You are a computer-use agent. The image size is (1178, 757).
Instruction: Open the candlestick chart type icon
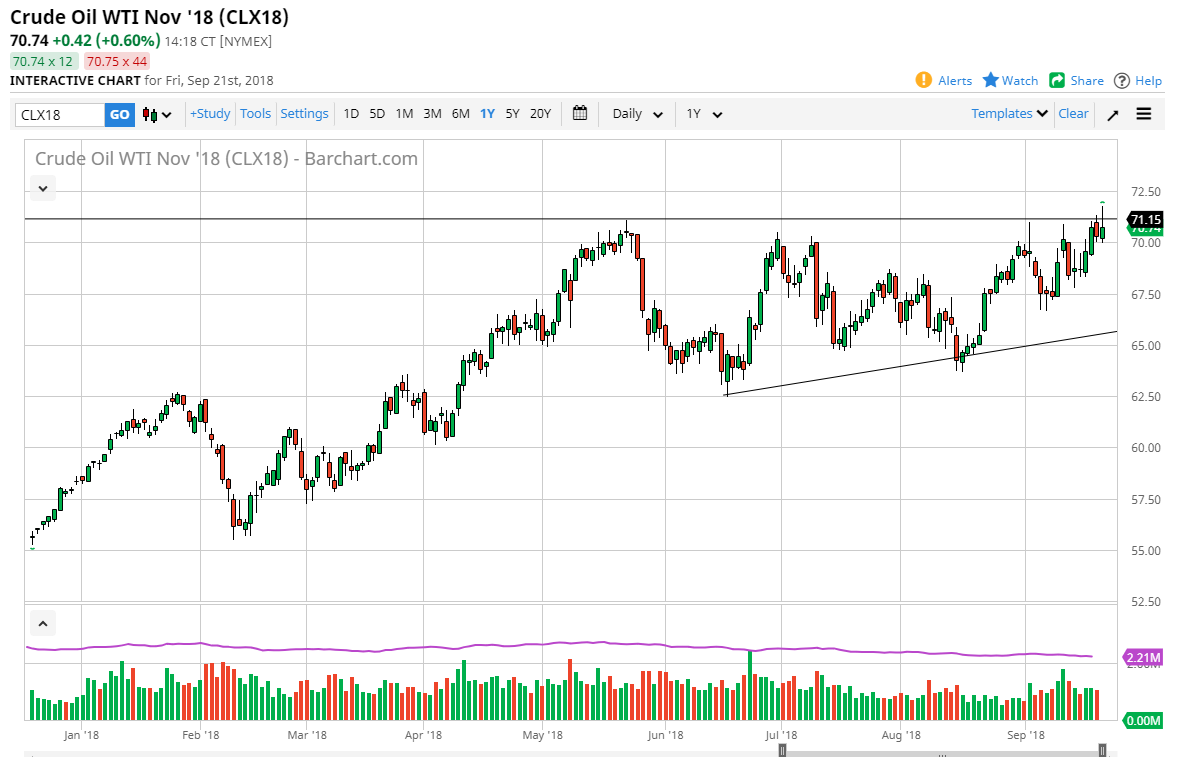tap(148, 114)
